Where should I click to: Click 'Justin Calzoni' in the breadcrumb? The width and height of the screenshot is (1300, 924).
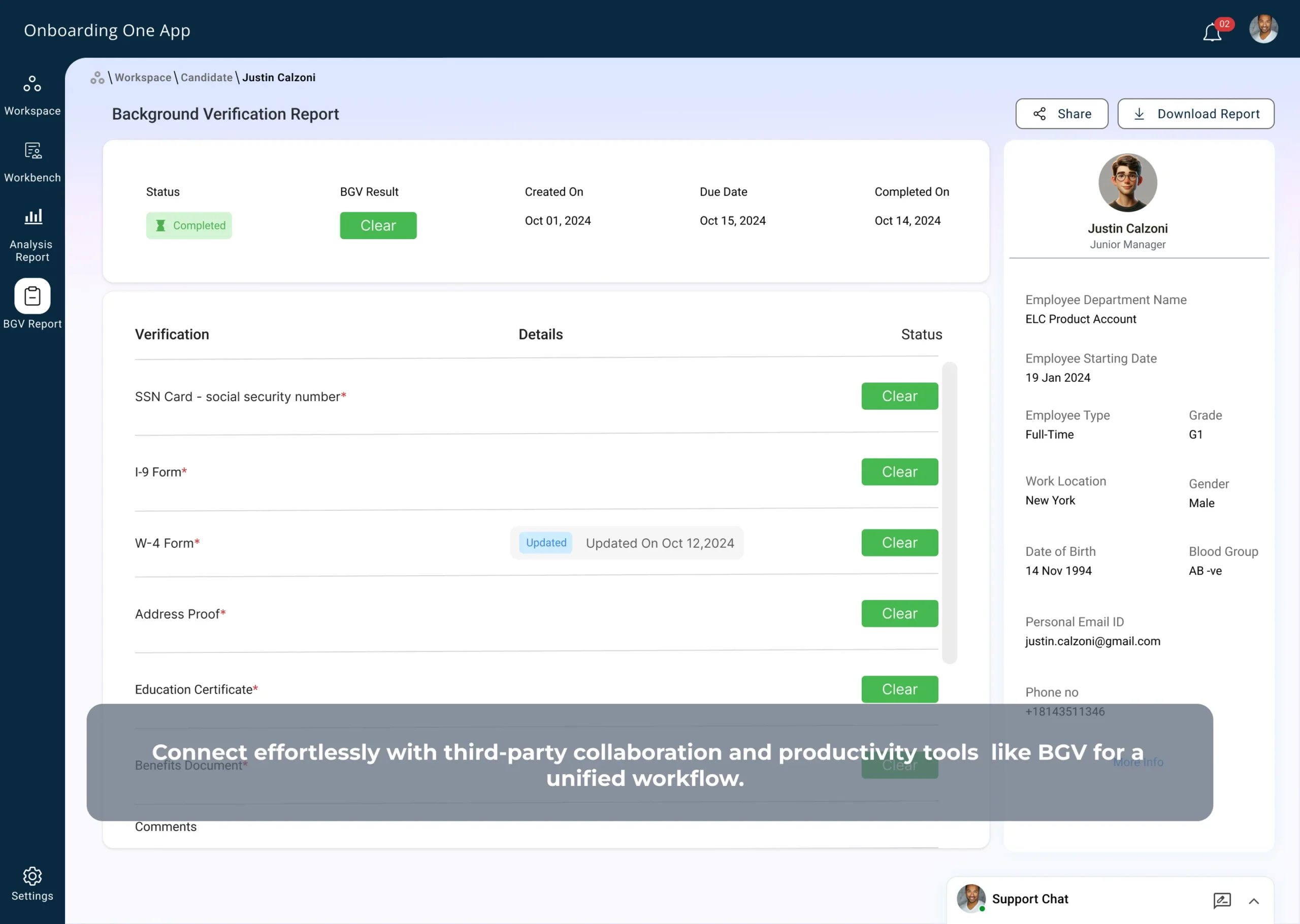279,77
